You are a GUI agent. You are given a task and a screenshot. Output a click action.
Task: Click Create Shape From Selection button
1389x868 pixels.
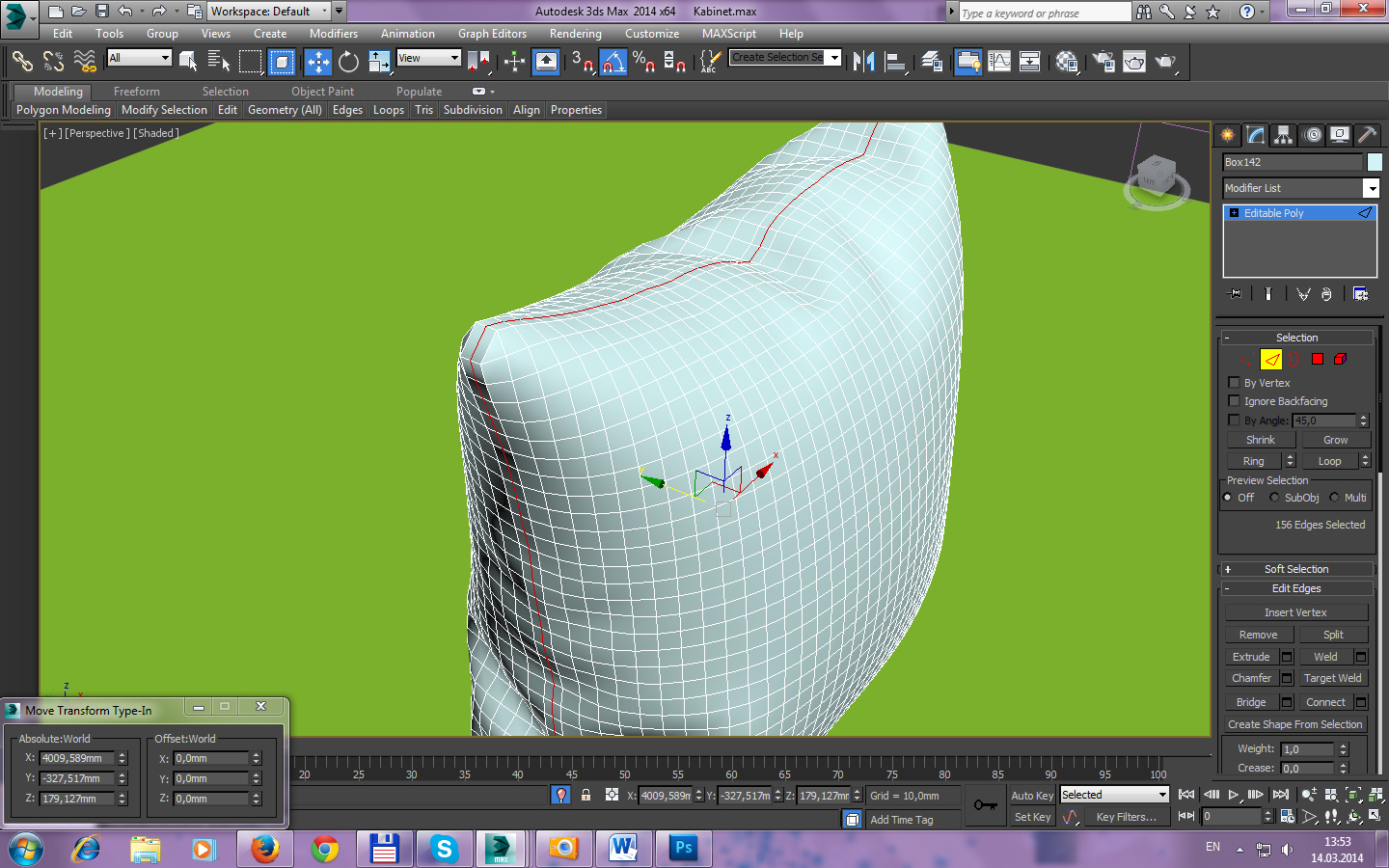[1295, 724]
